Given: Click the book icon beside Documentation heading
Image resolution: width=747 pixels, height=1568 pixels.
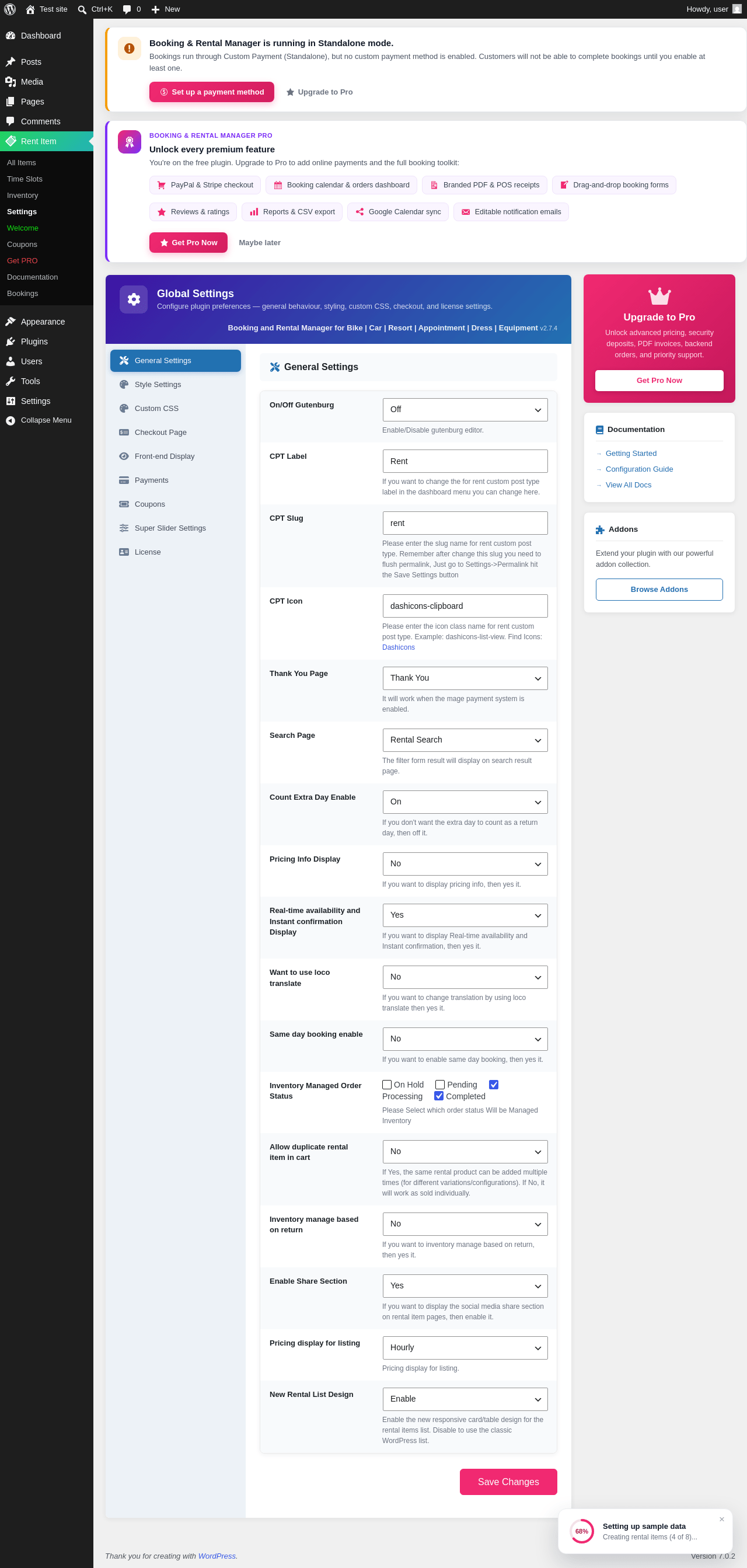Looking at the screenshot, I should (599, 430).
